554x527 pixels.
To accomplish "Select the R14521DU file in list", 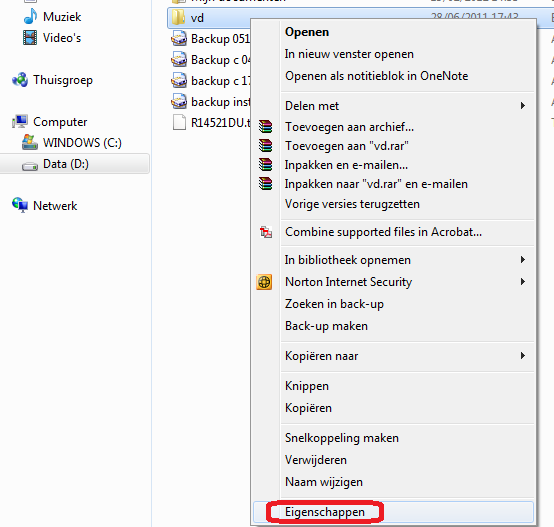I will point(211,123).
